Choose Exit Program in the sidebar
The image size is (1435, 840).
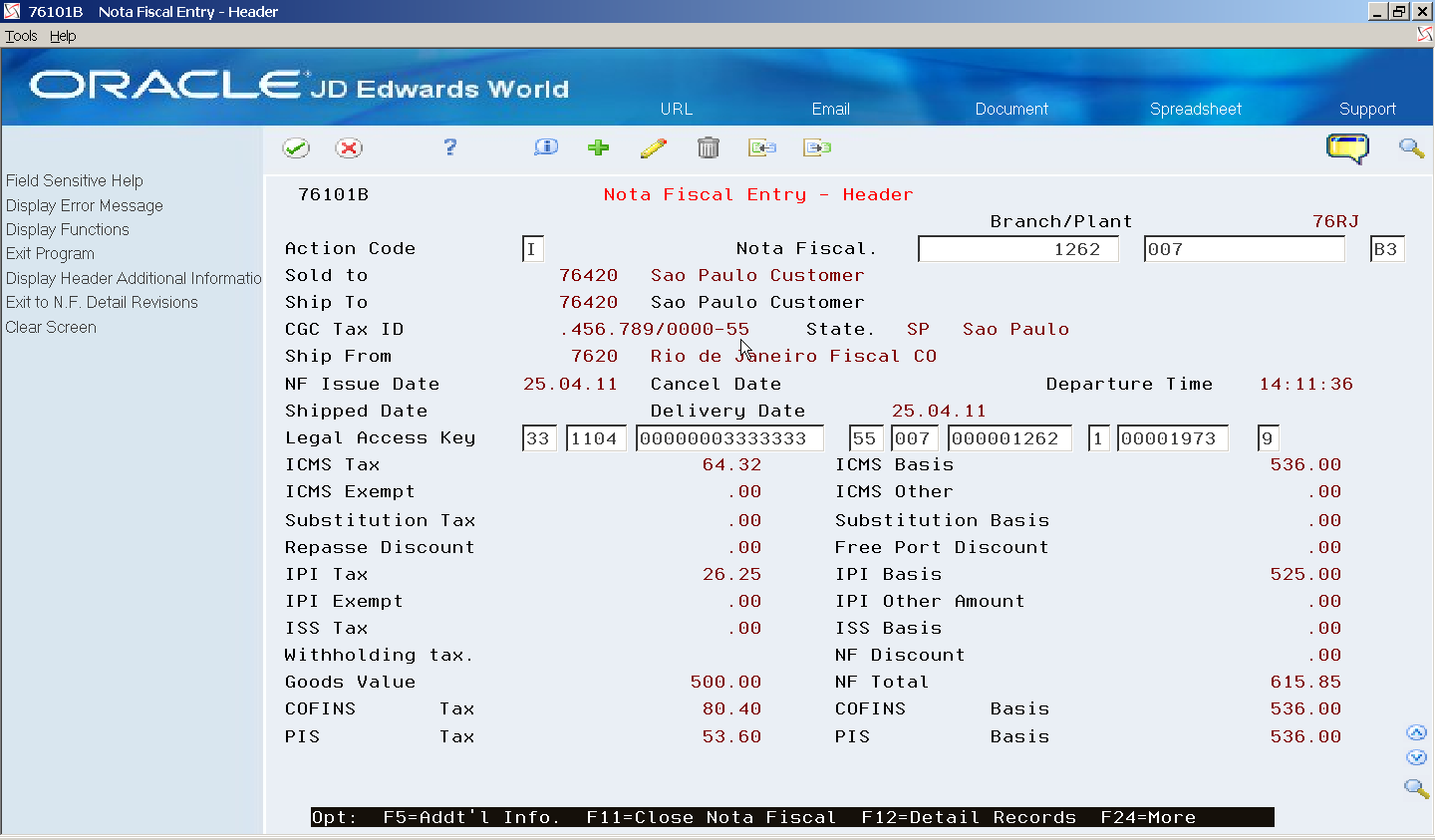click(50, 253)
